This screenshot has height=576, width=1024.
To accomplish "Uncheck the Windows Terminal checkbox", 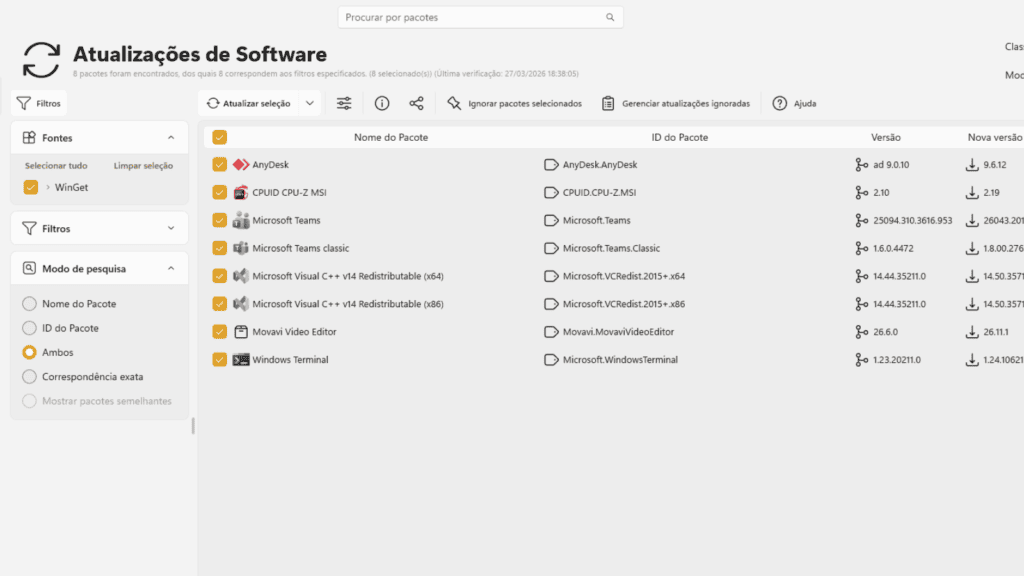I will coord(219,360).
